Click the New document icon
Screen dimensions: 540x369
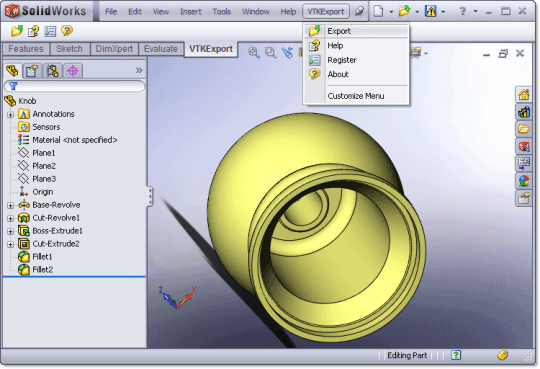(x=378, y=11)
